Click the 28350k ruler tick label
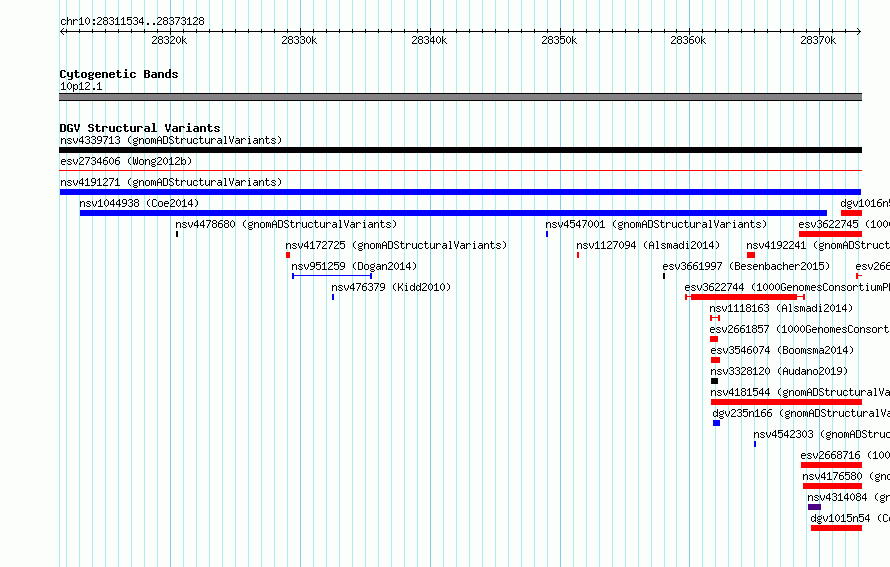Viewport: 890px width, 567px height. pyautogui.click(x=559, y=40)
